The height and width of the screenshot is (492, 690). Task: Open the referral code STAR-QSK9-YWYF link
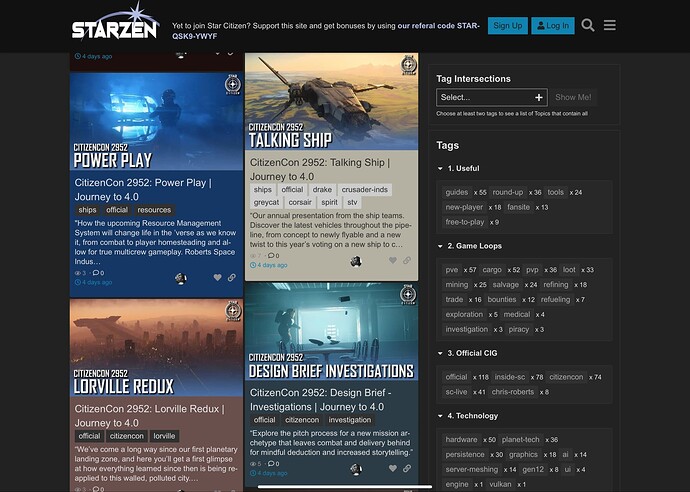click(326, 31)
